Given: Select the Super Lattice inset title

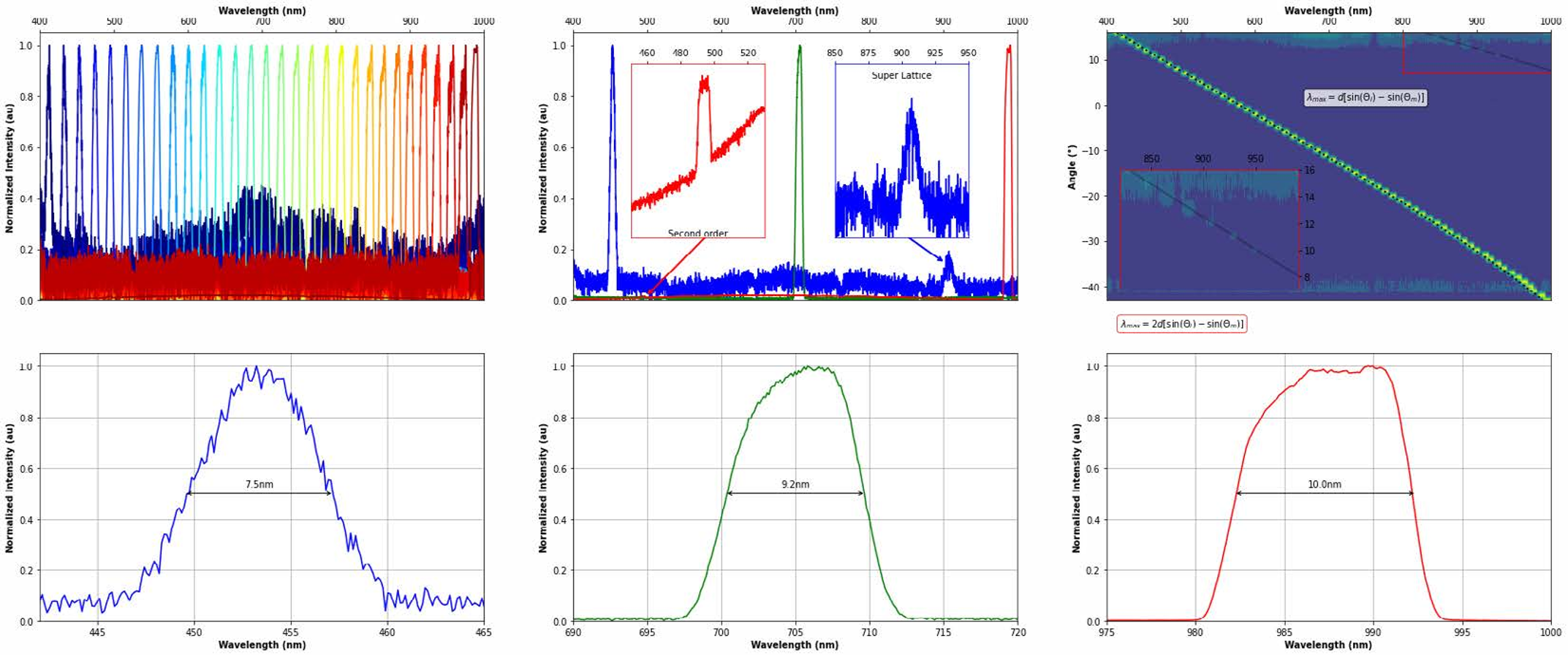Looking at the screenshot, I should pos(901,75).
